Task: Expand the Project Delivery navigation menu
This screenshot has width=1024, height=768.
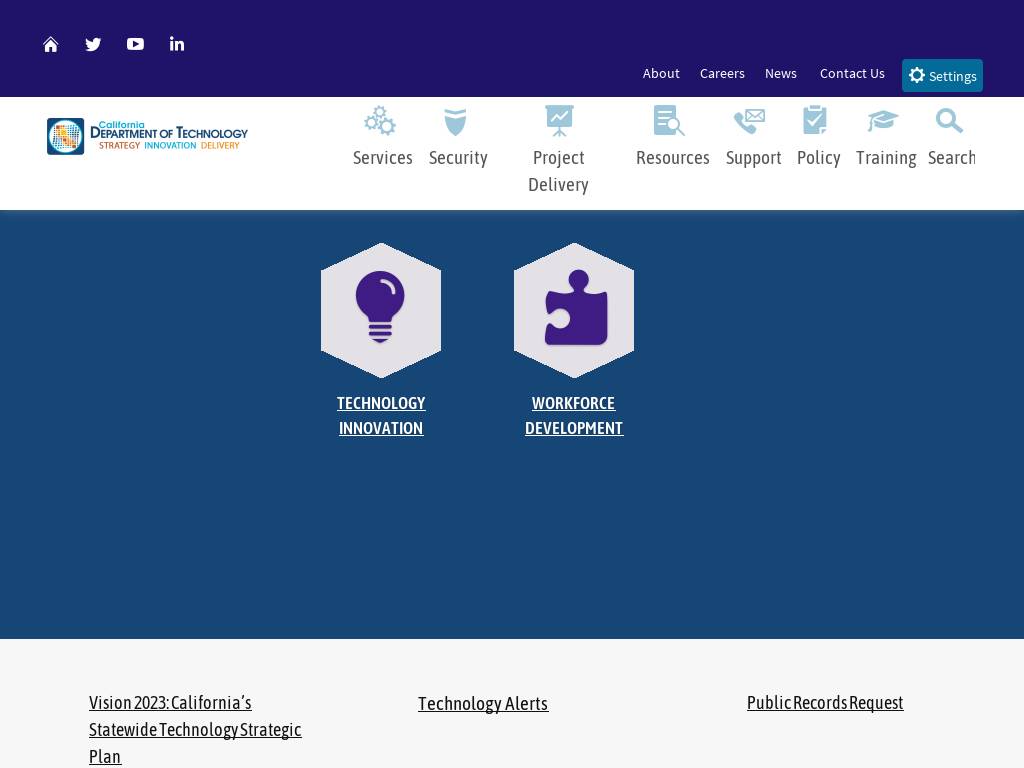Action: tap(558, 150)
